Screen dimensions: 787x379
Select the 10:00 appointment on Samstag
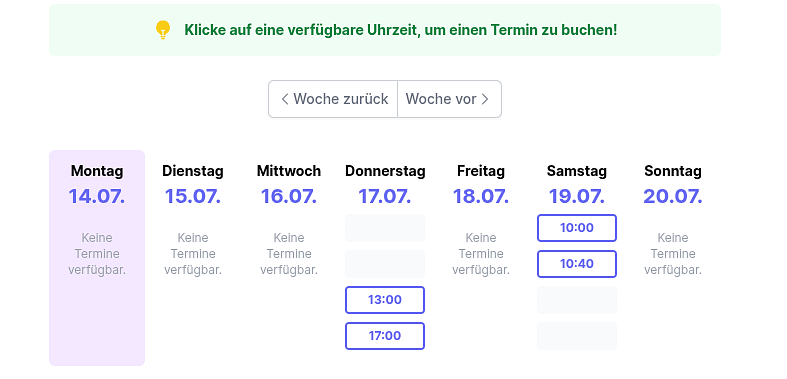coord(577,228)
